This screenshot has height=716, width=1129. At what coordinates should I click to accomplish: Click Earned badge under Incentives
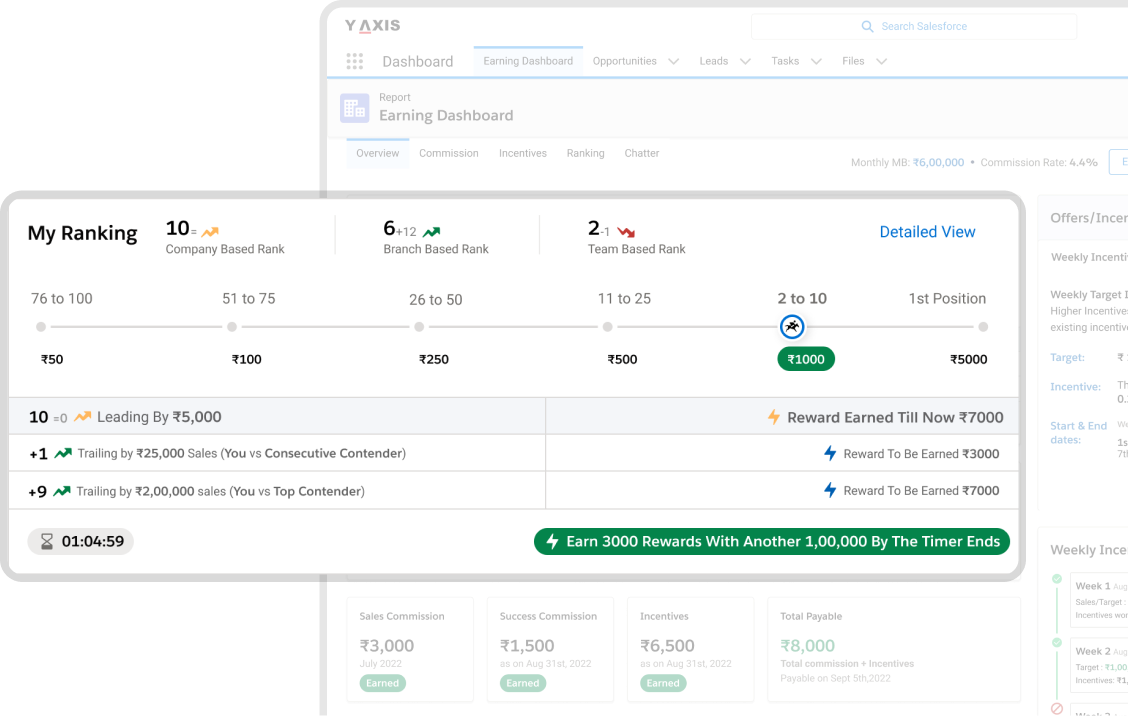pyautogui.click(x=663, y=683)
